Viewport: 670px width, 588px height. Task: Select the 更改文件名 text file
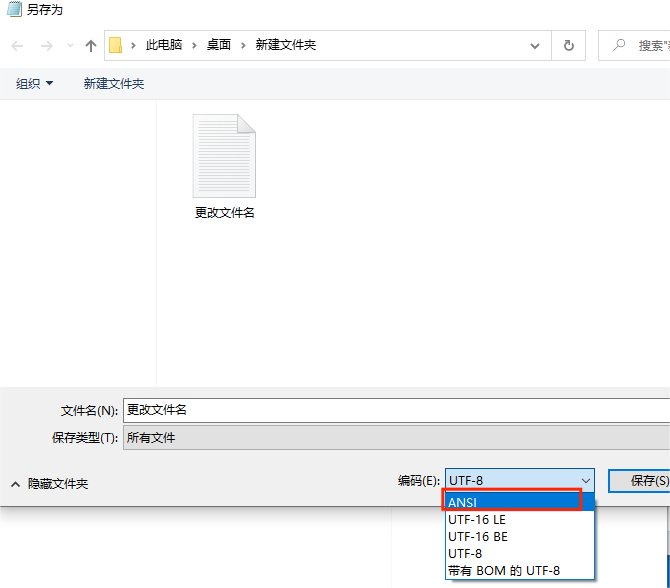point(224,166)
